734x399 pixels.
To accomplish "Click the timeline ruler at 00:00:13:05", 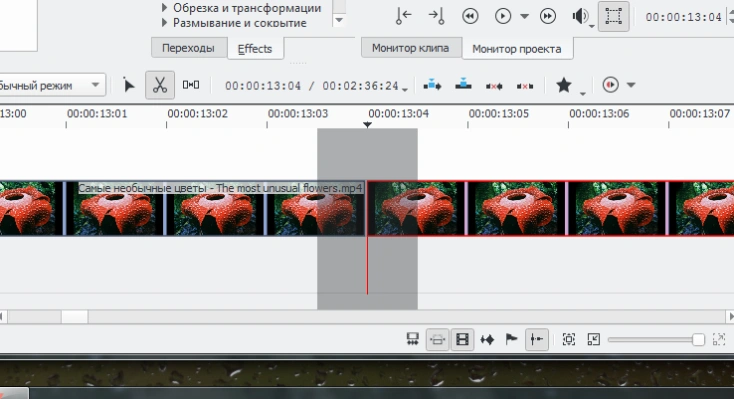I will click(x=499, y=114).
